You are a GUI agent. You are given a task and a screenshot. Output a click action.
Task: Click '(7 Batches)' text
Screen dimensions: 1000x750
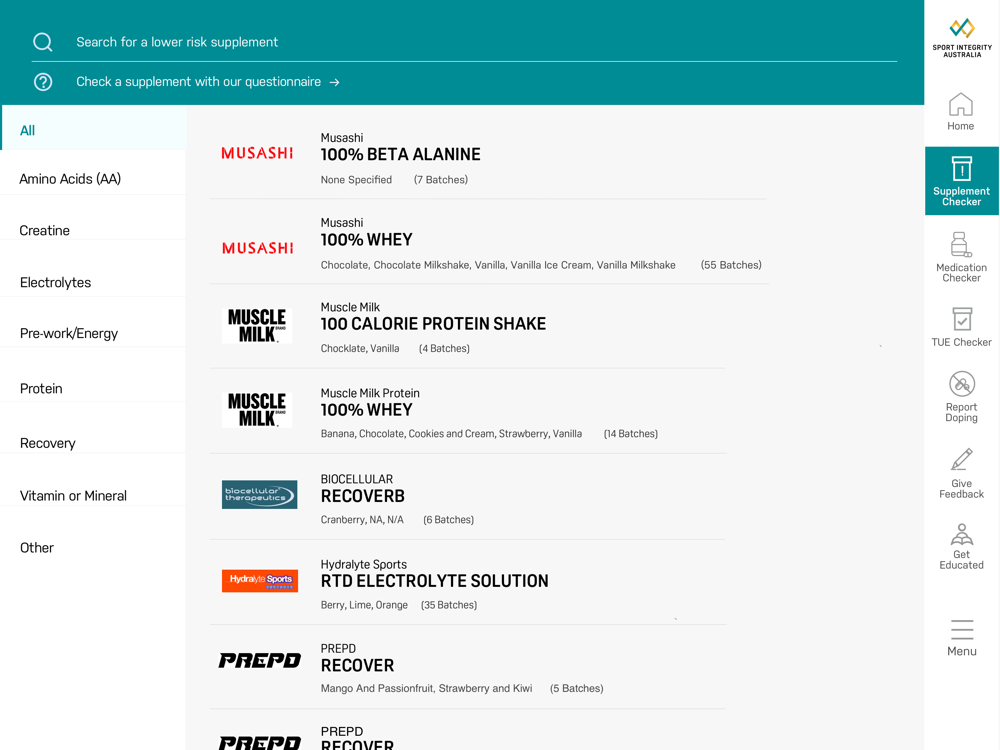coord(441,180)
